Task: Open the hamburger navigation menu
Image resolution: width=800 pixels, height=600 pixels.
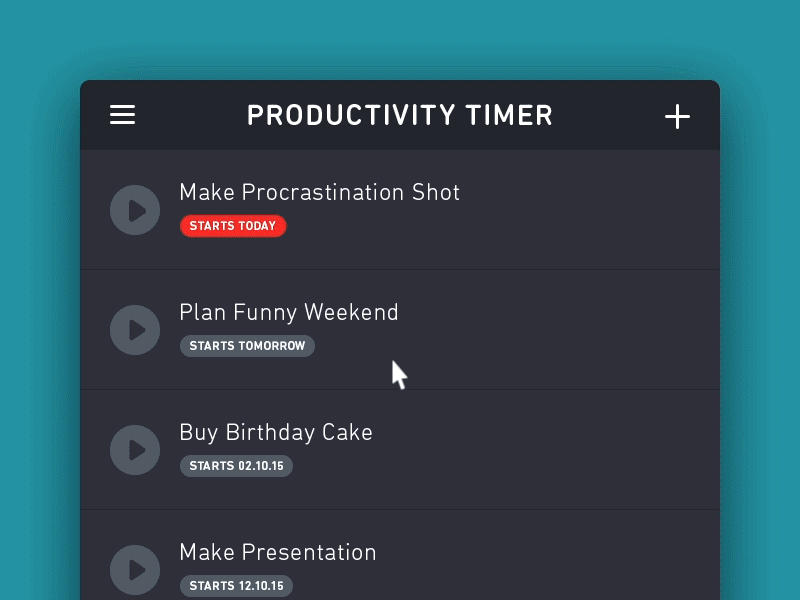Action: (x=122, y=115)
